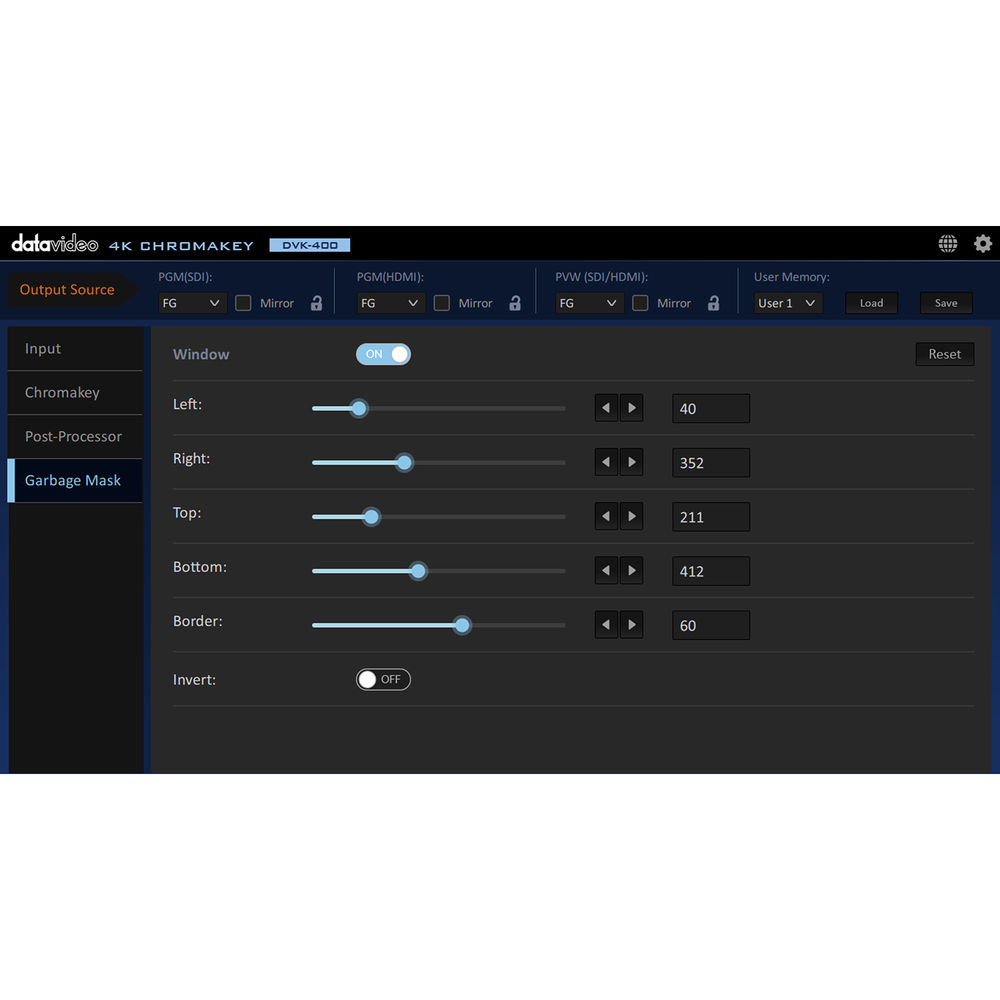1000x1000 pixels.
Task: Switch to the Chromakey tab
Action: [x=62, y=393]
